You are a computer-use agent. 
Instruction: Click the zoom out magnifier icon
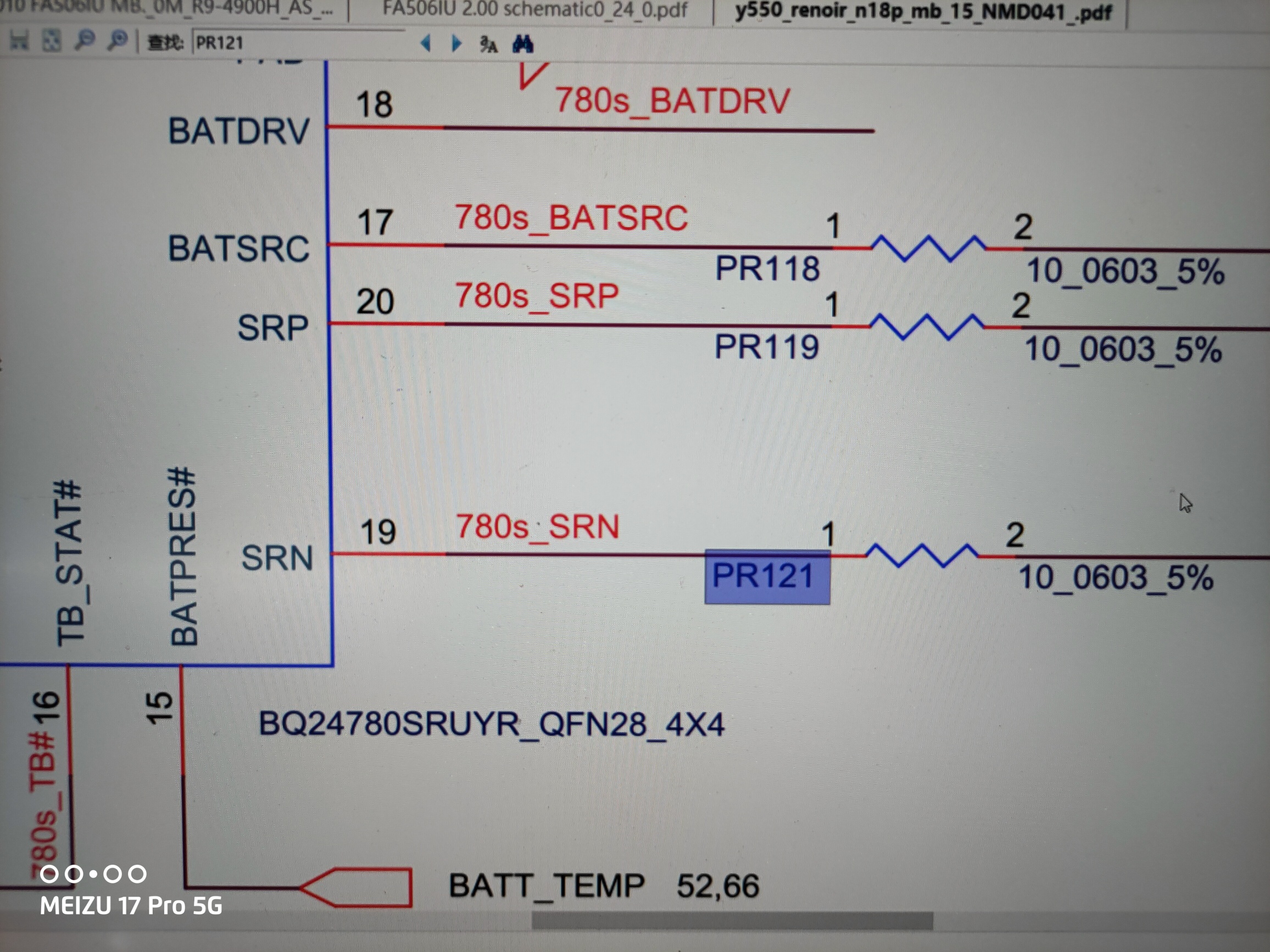point(85,41)
